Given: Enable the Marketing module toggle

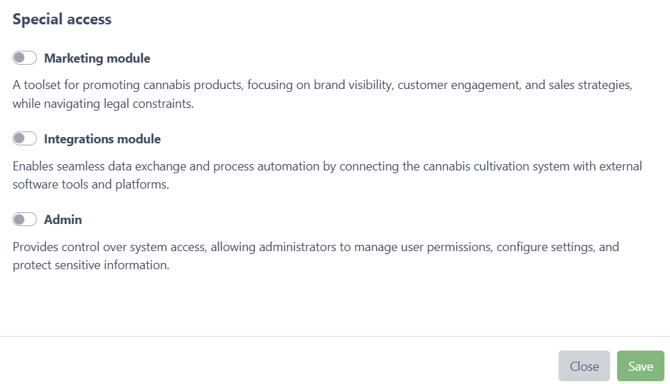Looking at the screenshot, I should [x=24, y=58].
